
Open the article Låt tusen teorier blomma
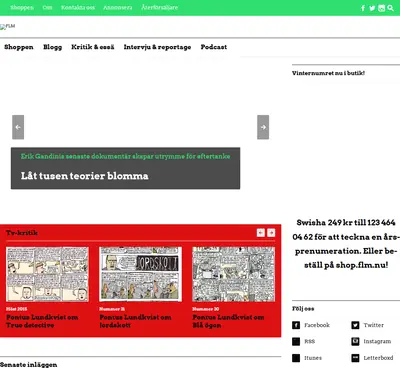tap(85, 176)
